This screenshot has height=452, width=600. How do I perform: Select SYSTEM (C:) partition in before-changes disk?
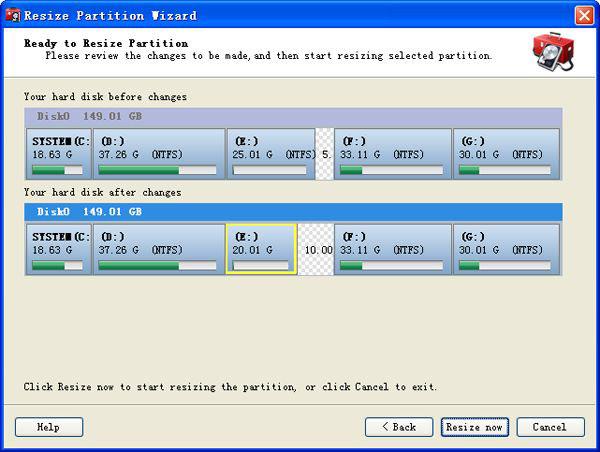pos(60,153)
